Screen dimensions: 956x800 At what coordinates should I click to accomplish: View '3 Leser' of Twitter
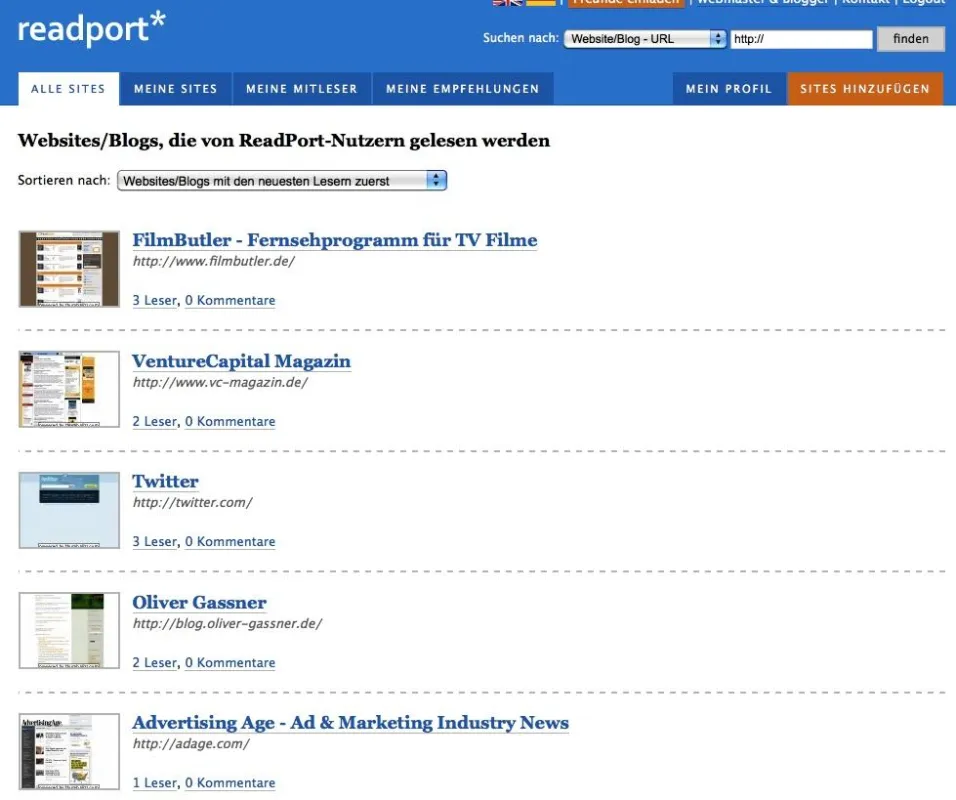coord(154,541)
